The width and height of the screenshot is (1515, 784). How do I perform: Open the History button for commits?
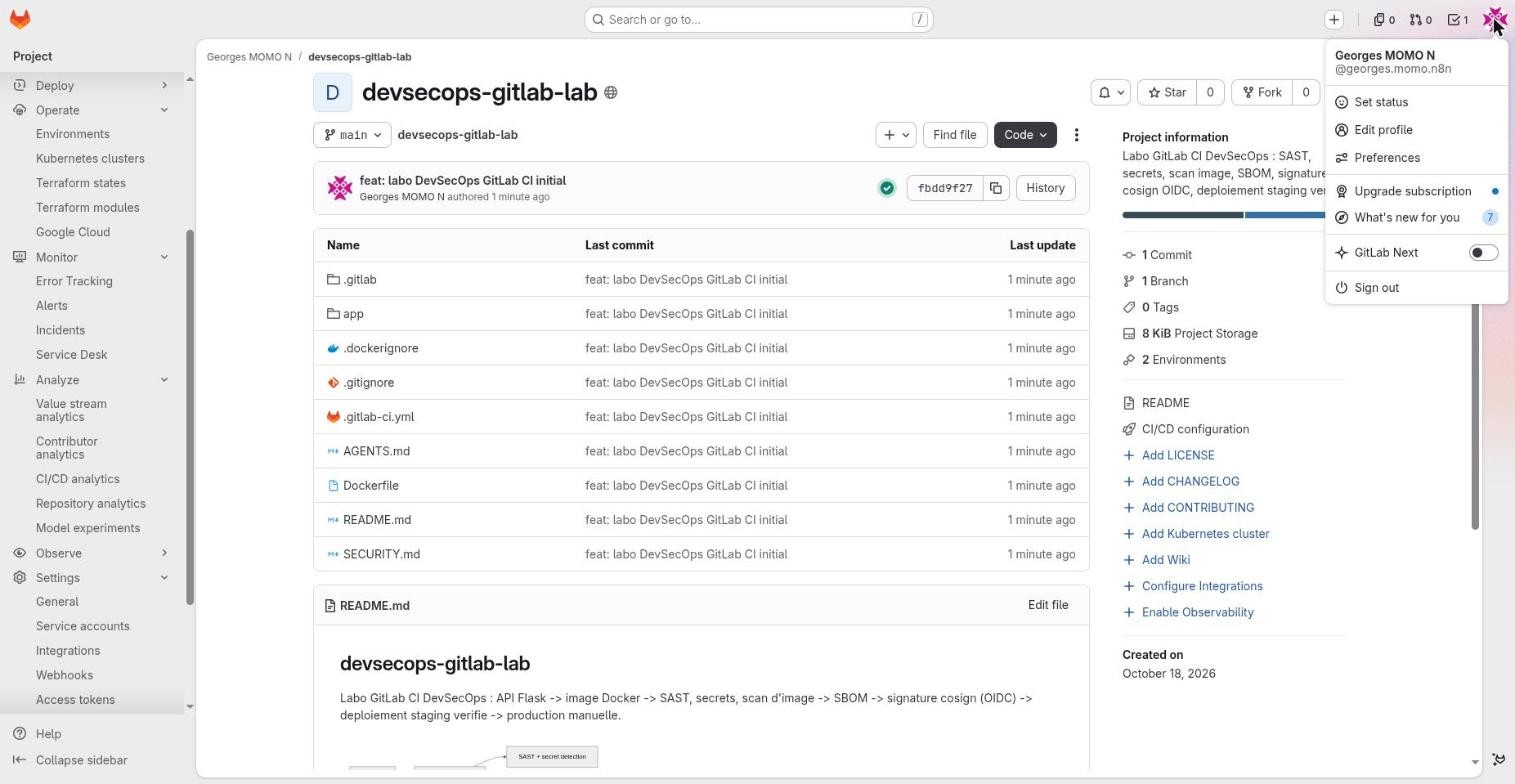click(1045, 188)
